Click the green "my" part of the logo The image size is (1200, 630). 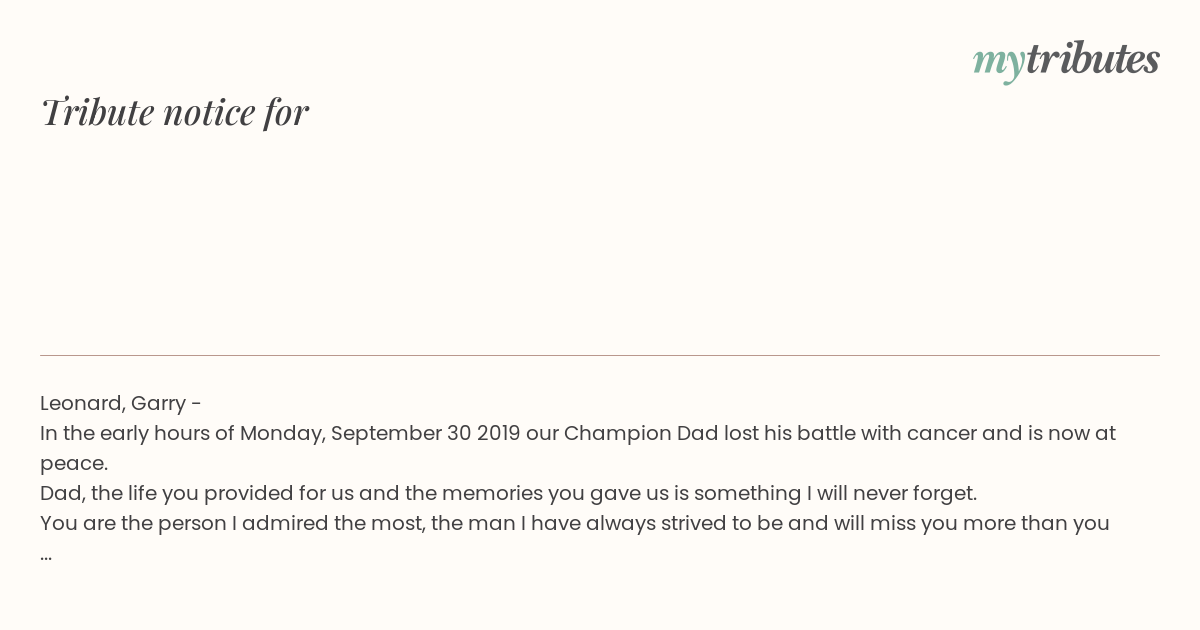[x=998, y=62]
